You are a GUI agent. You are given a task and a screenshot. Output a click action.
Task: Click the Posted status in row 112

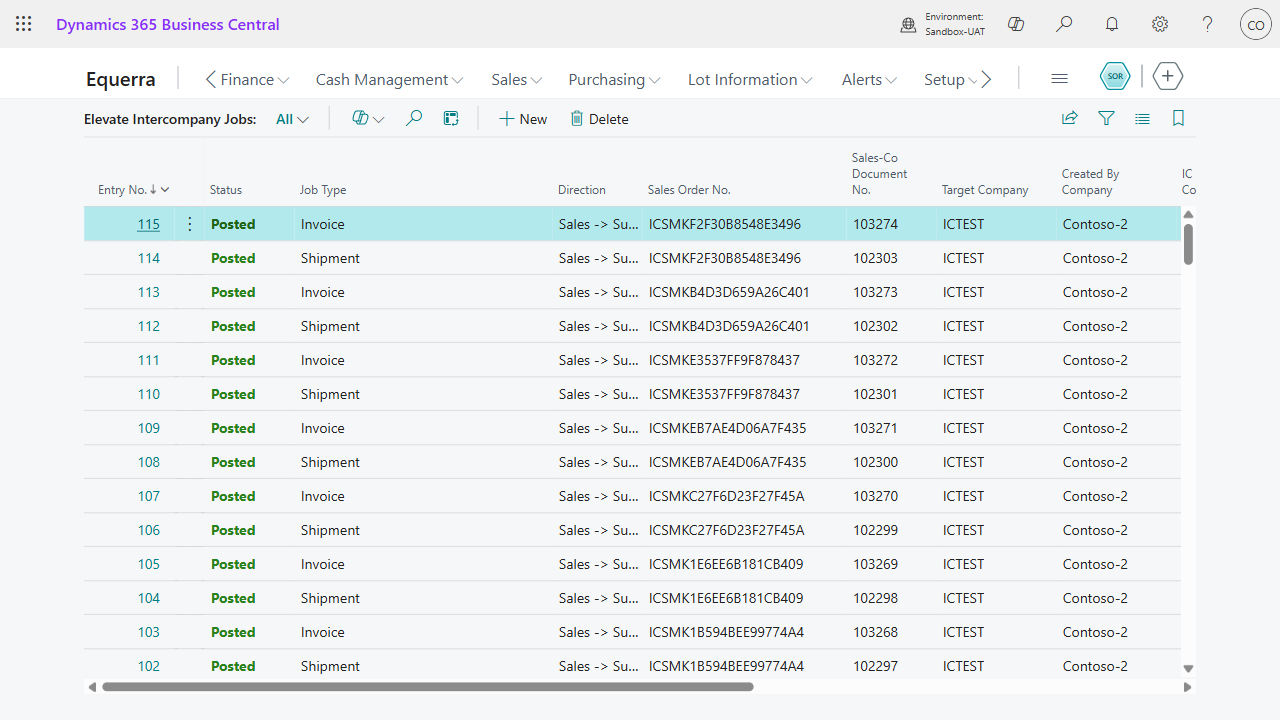coord(233,326)
